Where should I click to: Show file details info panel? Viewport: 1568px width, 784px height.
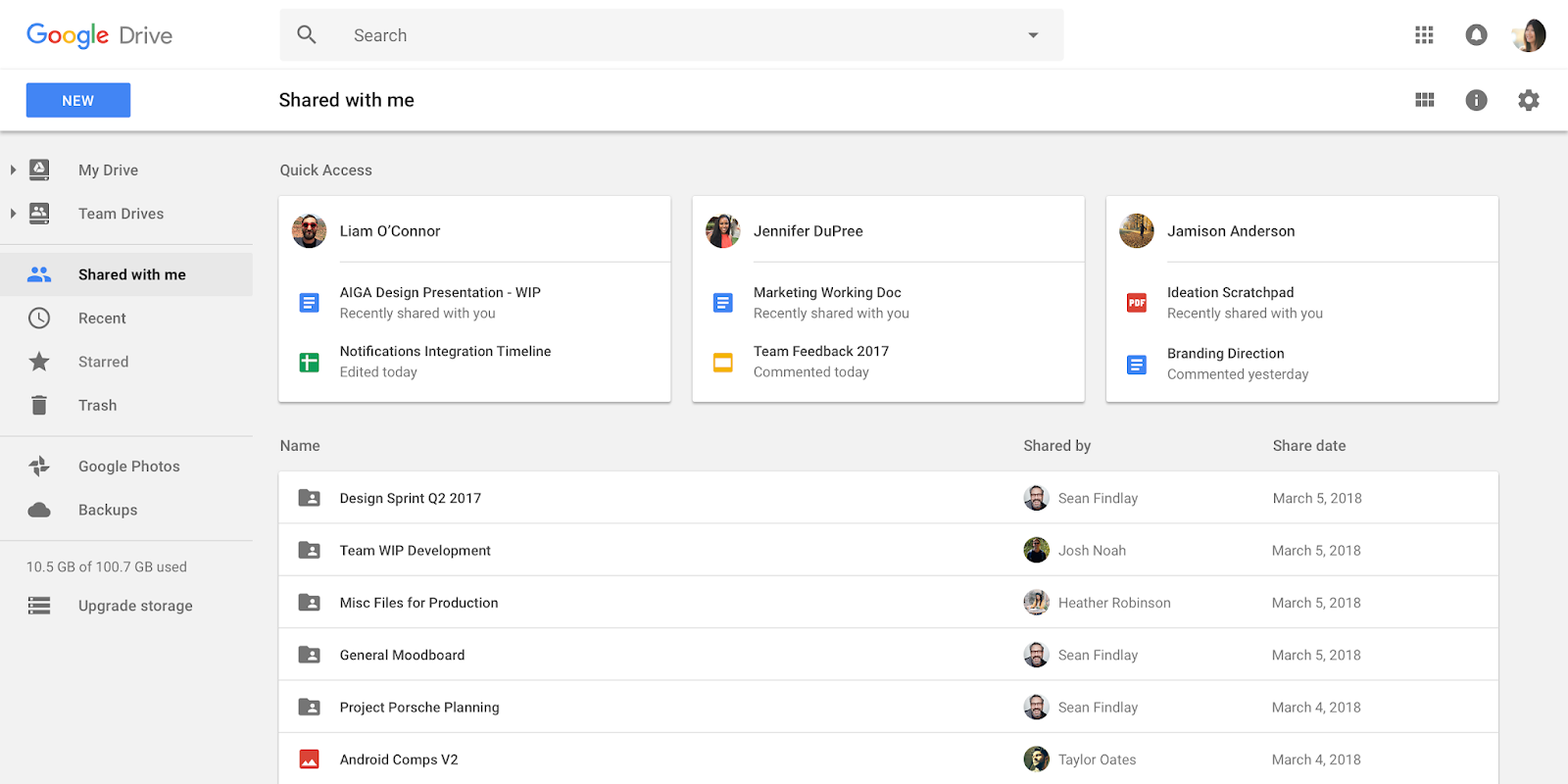[1476, 100]
